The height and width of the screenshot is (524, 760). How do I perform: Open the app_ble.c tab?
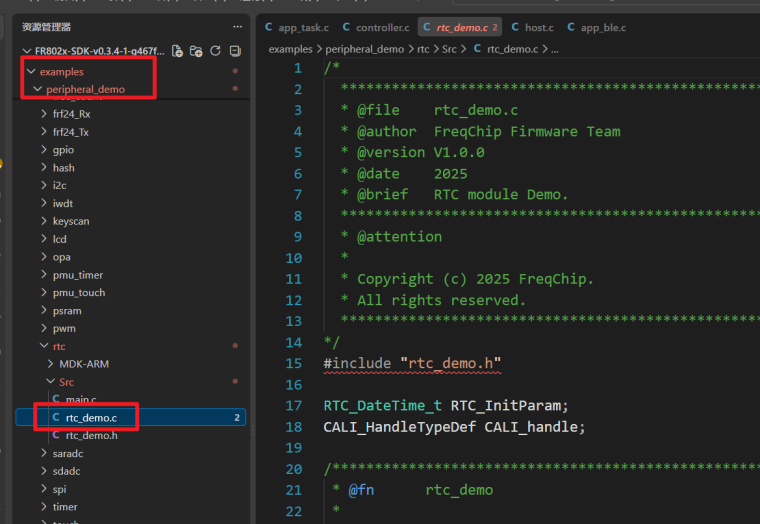pyautogui.click(x=597, y=28)
